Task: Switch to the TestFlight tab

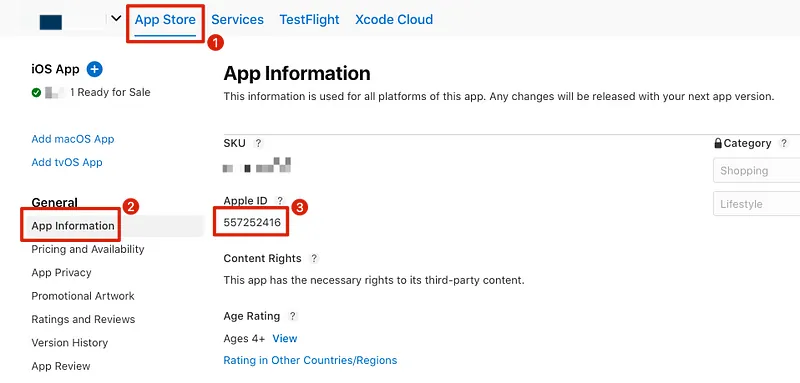Action: click(x=309, y=20)
